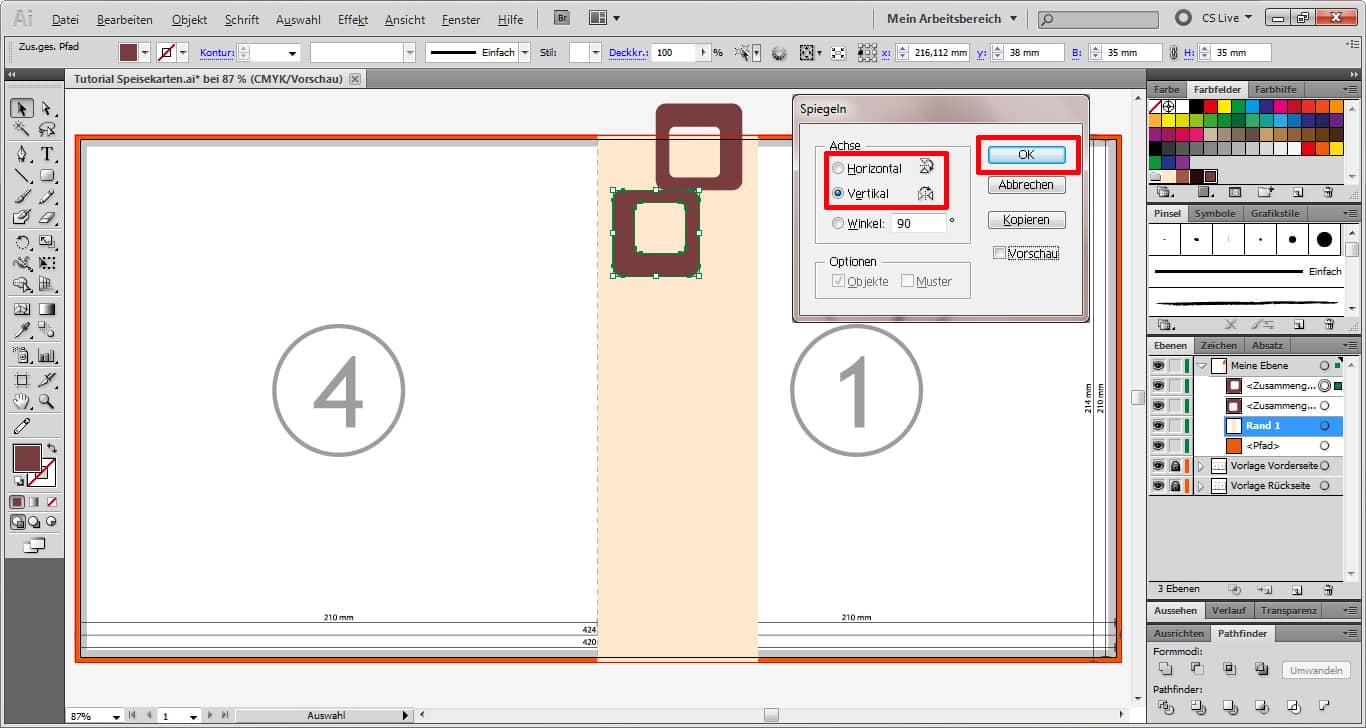
Task: Switch to the Symbole tab
Action: (x=1214, y=213)
